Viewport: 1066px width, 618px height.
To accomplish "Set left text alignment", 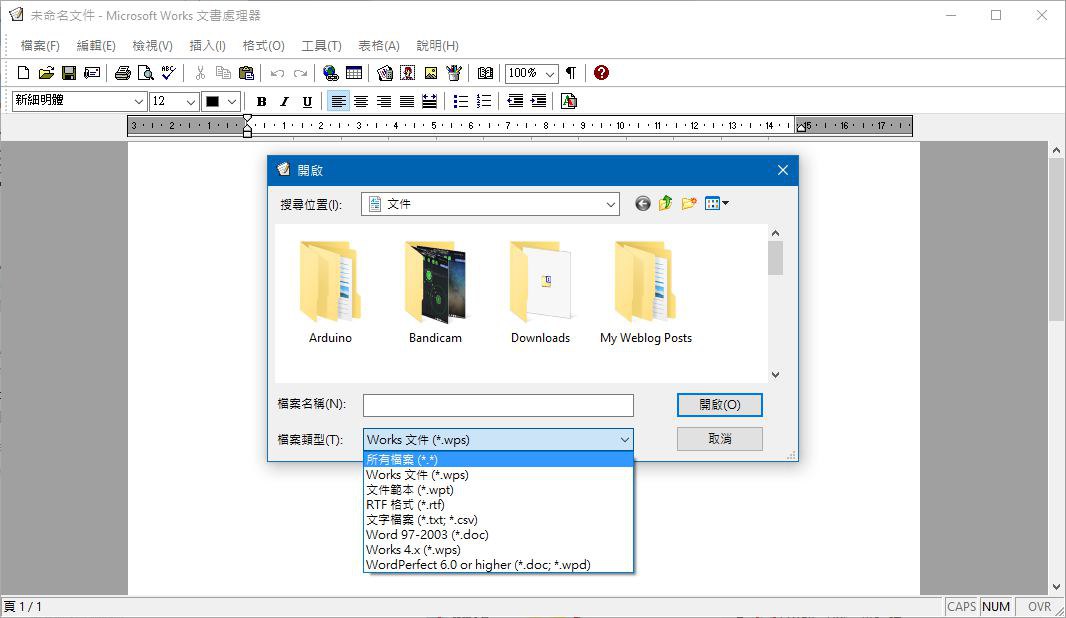I will (x=338, y=101).
